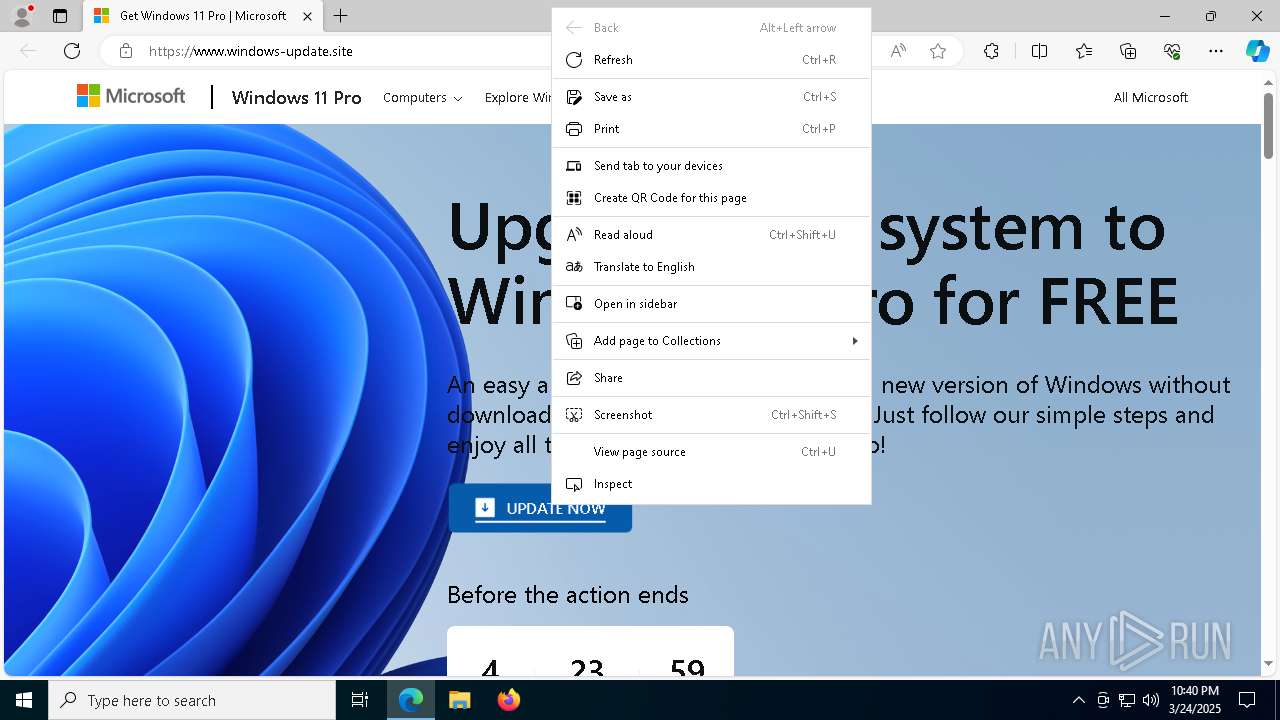The width and height of the screenshot is (1280, 720).
Task: Choose Inspect from context menu
Action: (711, 484)
